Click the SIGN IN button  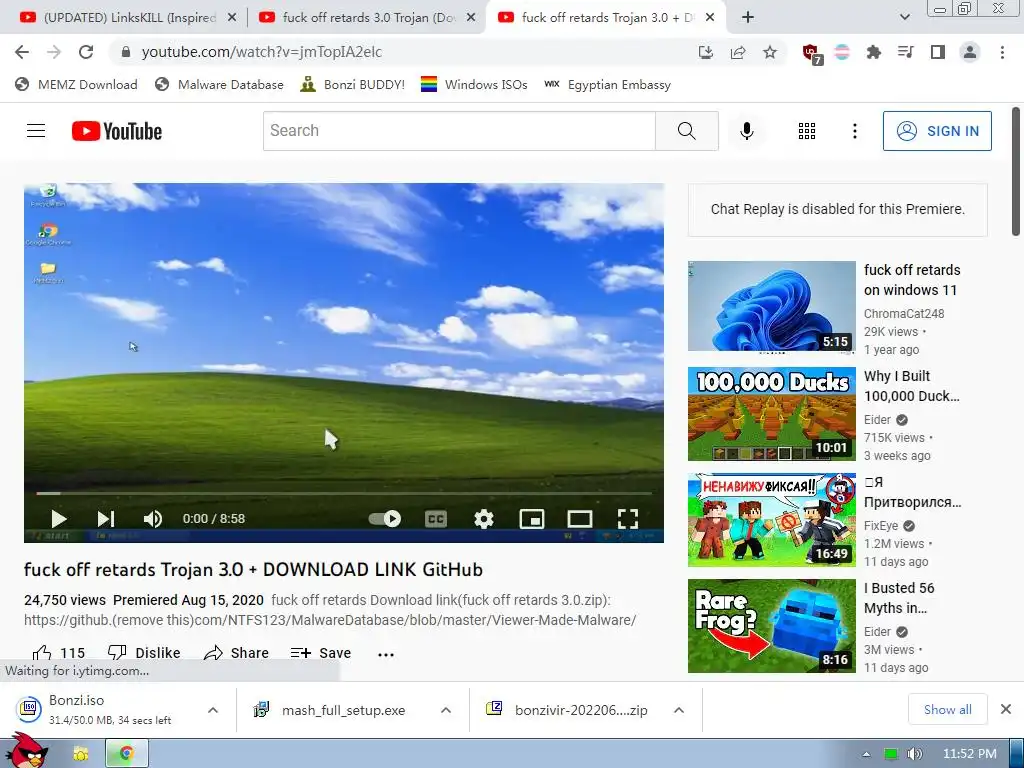click(x=937, y=131)
